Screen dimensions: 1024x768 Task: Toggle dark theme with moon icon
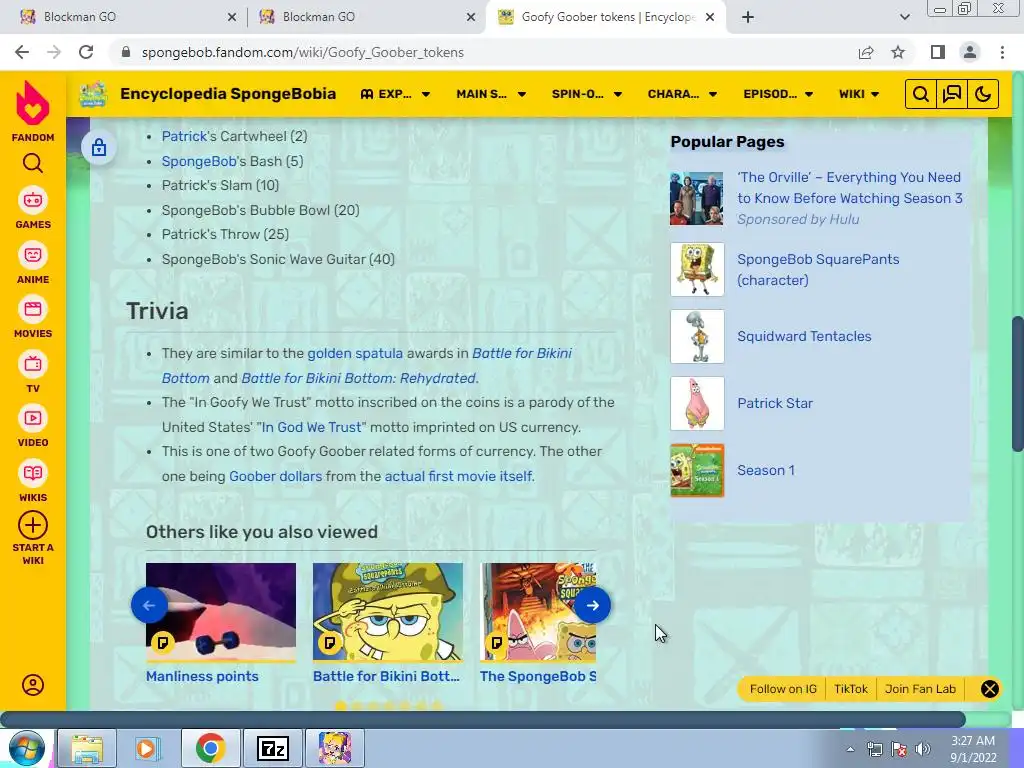tap(983, 94)
